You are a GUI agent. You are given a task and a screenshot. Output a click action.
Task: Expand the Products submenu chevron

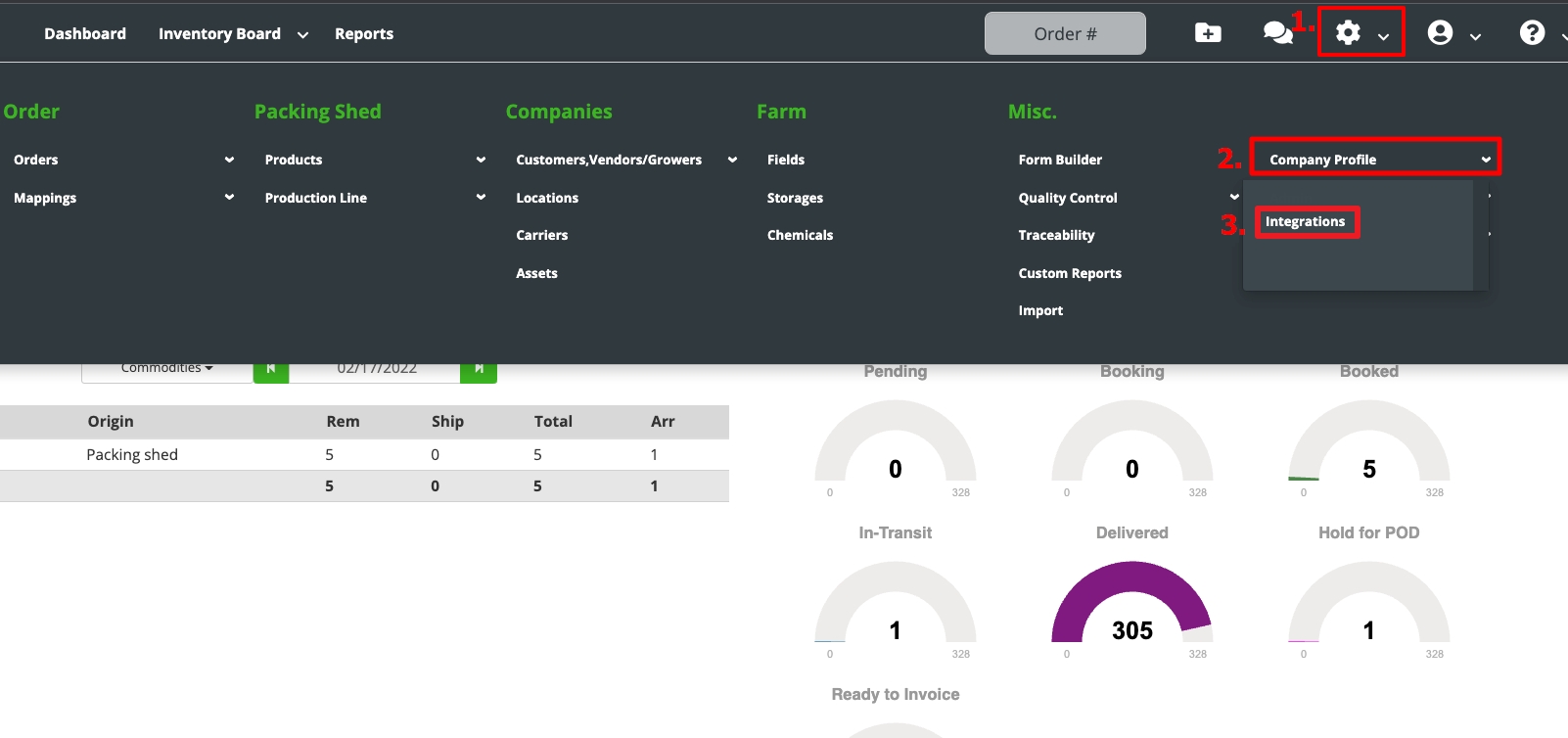pos(481,160)
